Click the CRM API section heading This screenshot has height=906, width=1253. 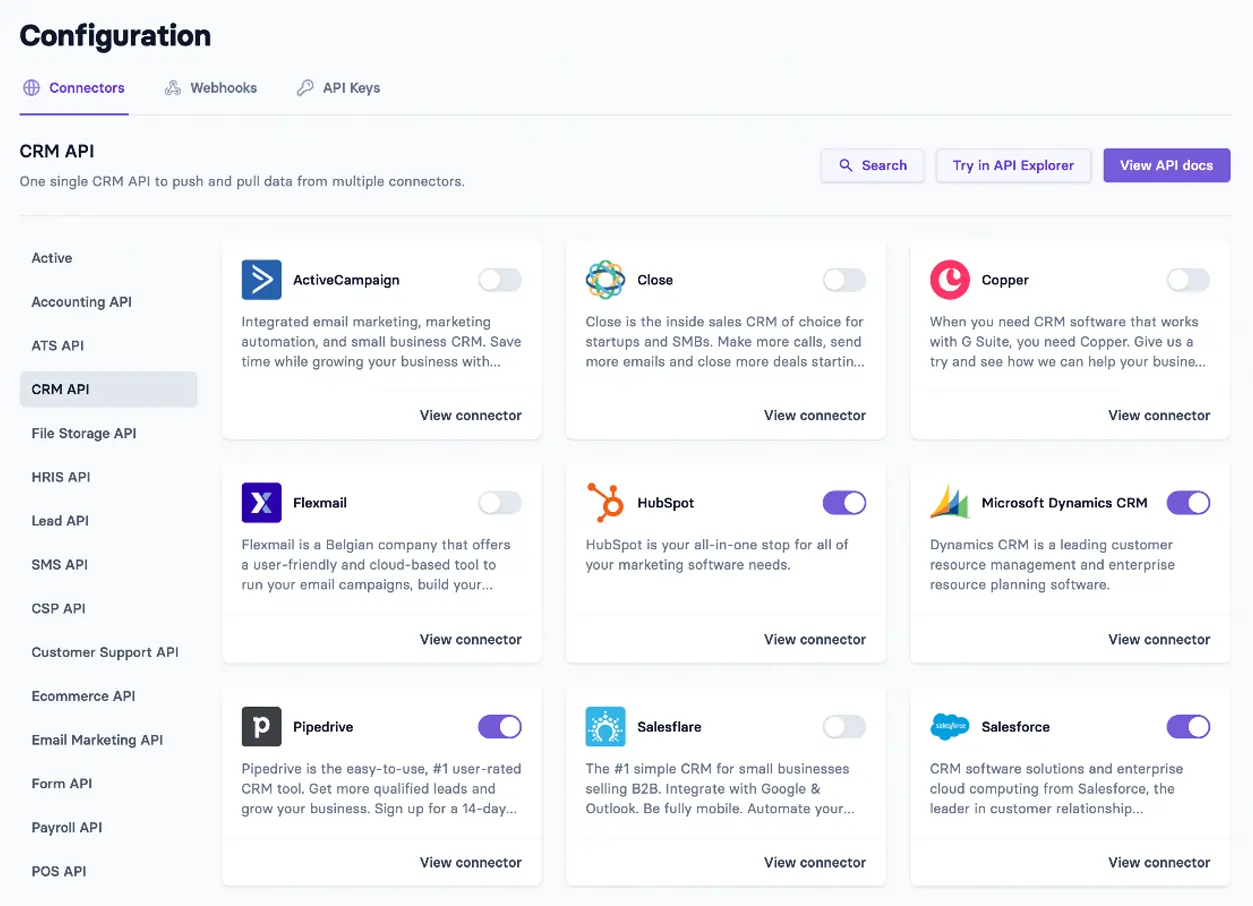pyautogui.click(x=57, y=152)
